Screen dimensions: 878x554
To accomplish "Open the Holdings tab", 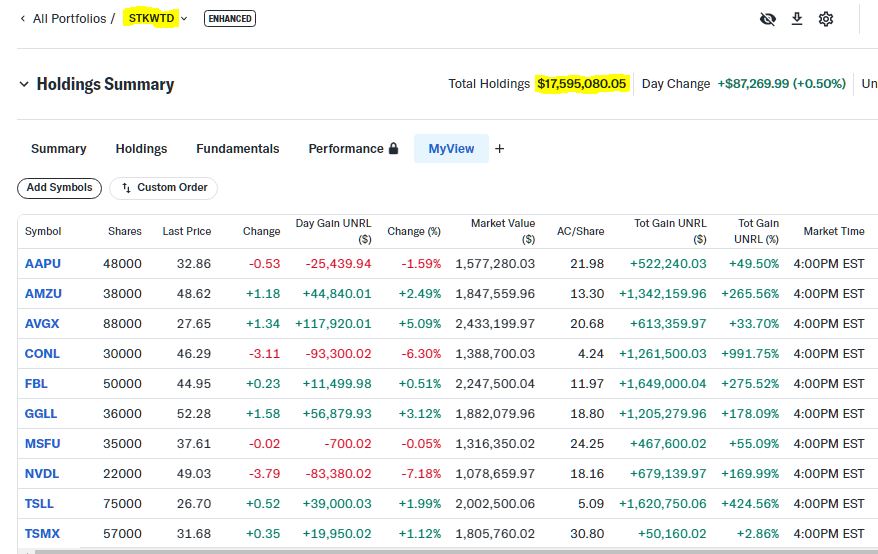I will click(141, 149).
